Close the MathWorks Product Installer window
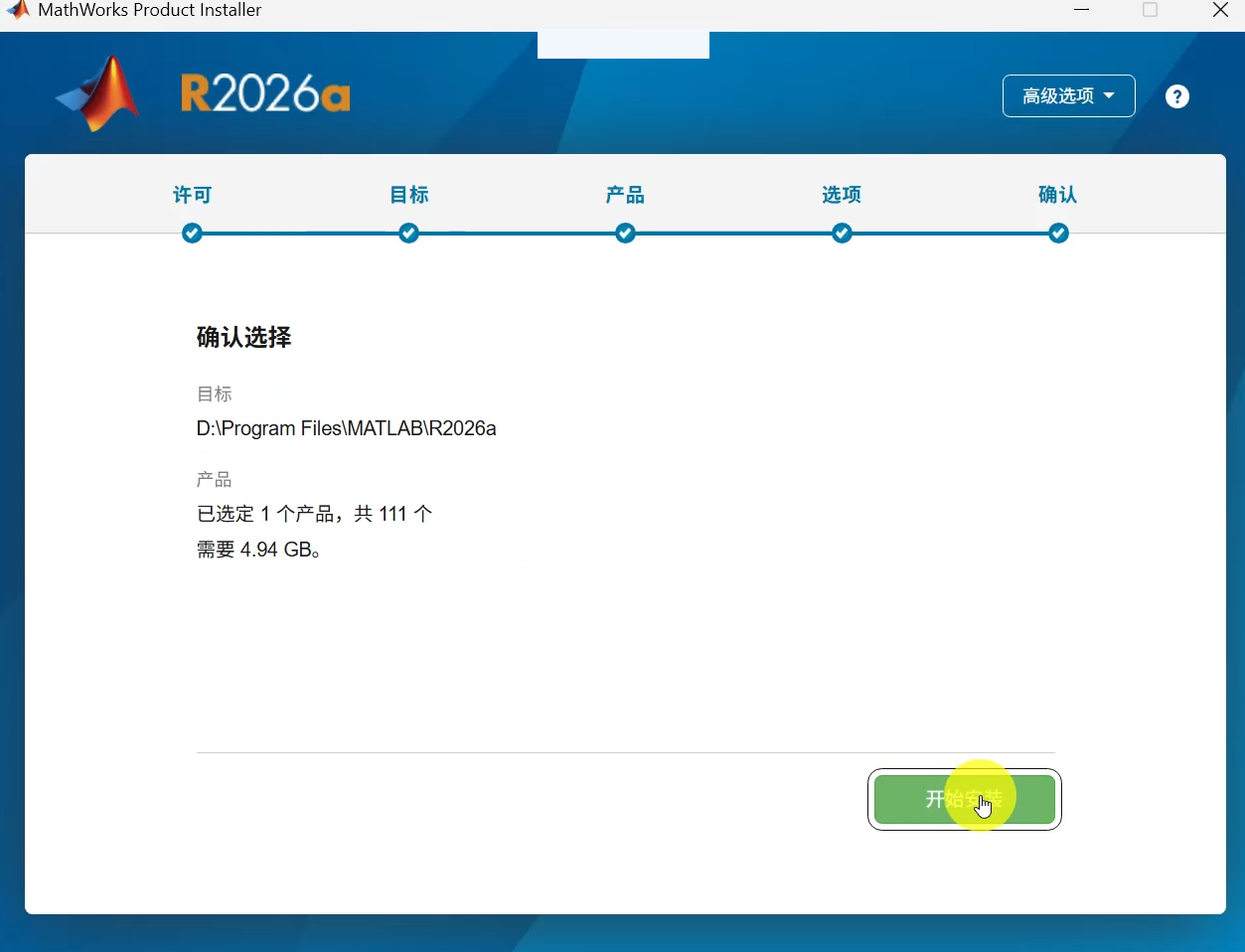 point(1220,10)
